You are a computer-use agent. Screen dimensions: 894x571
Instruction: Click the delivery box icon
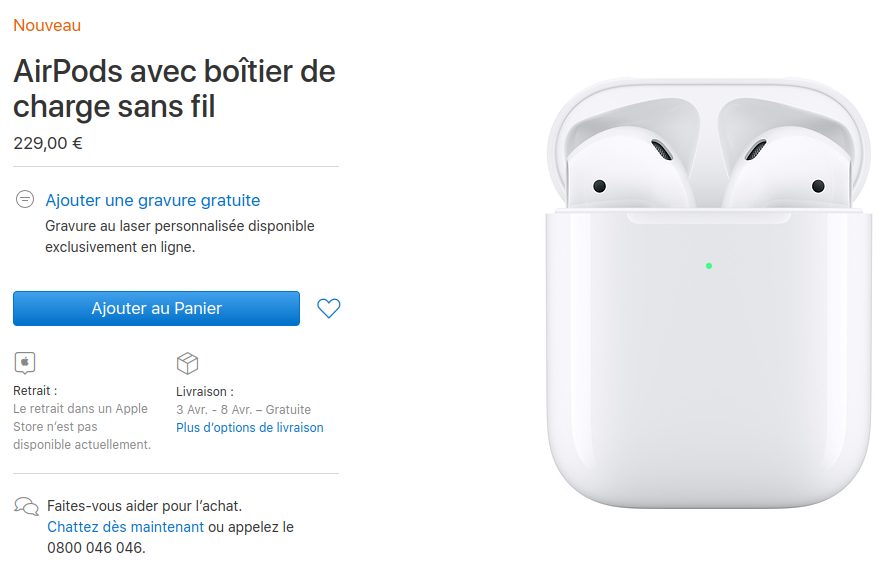(x=187, y=363)
